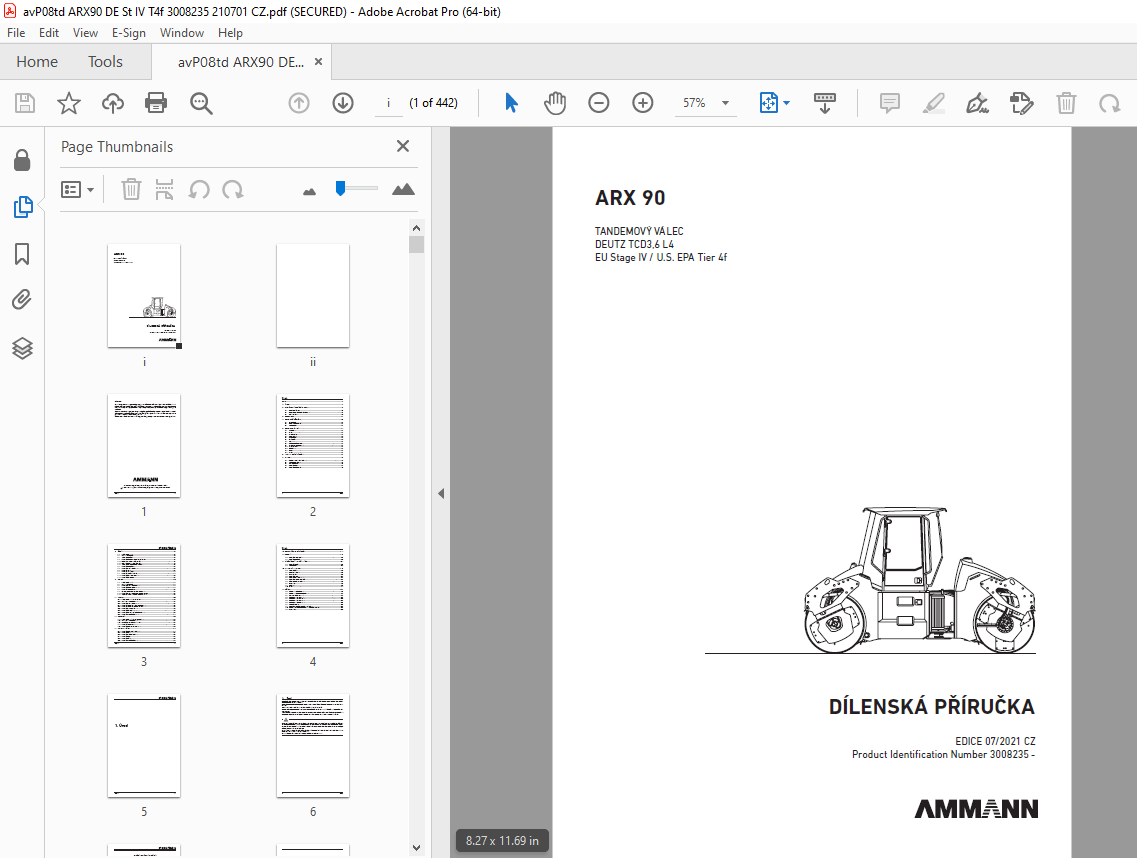
Task: Click the 'ARX 90' document title
Action: [x=630, y=198]
